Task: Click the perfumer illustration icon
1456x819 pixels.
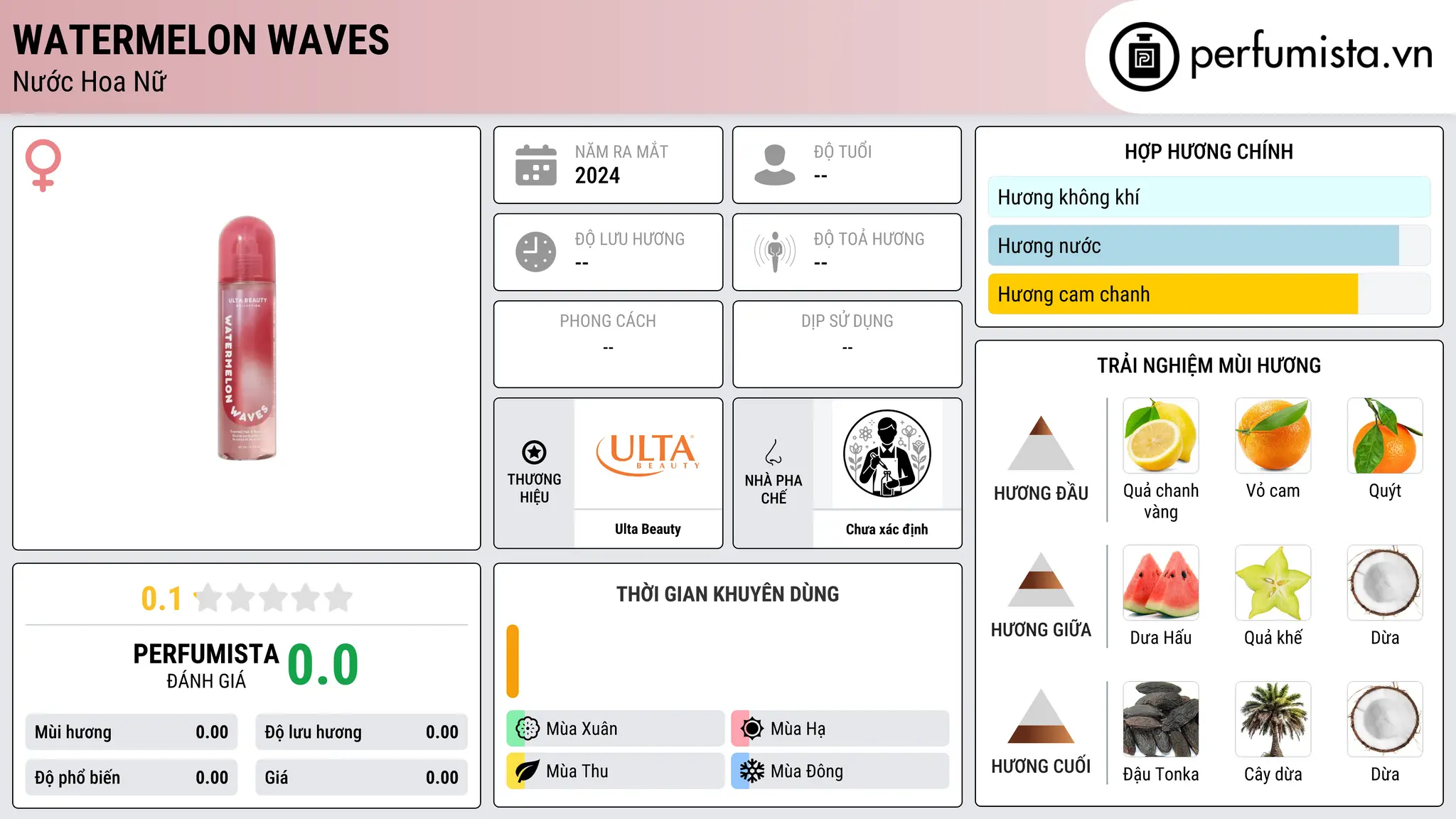Action: click(x=887, y=454)
